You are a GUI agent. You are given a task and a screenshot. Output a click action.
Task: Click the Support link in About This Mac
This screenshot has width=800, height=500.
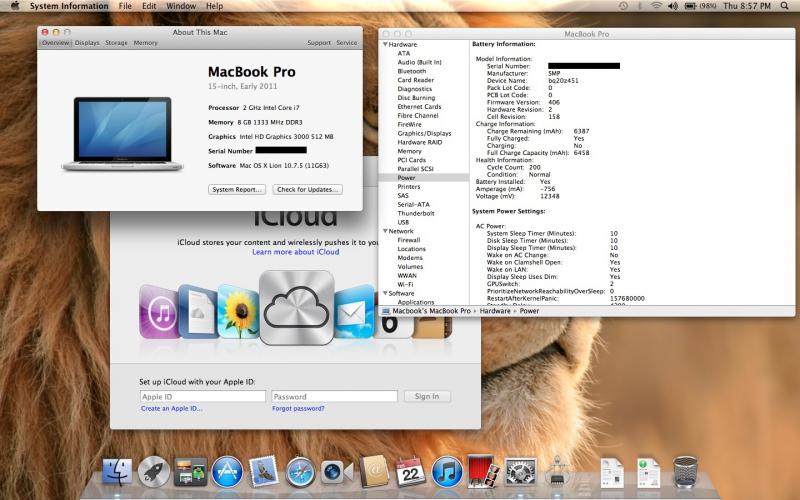319,43
